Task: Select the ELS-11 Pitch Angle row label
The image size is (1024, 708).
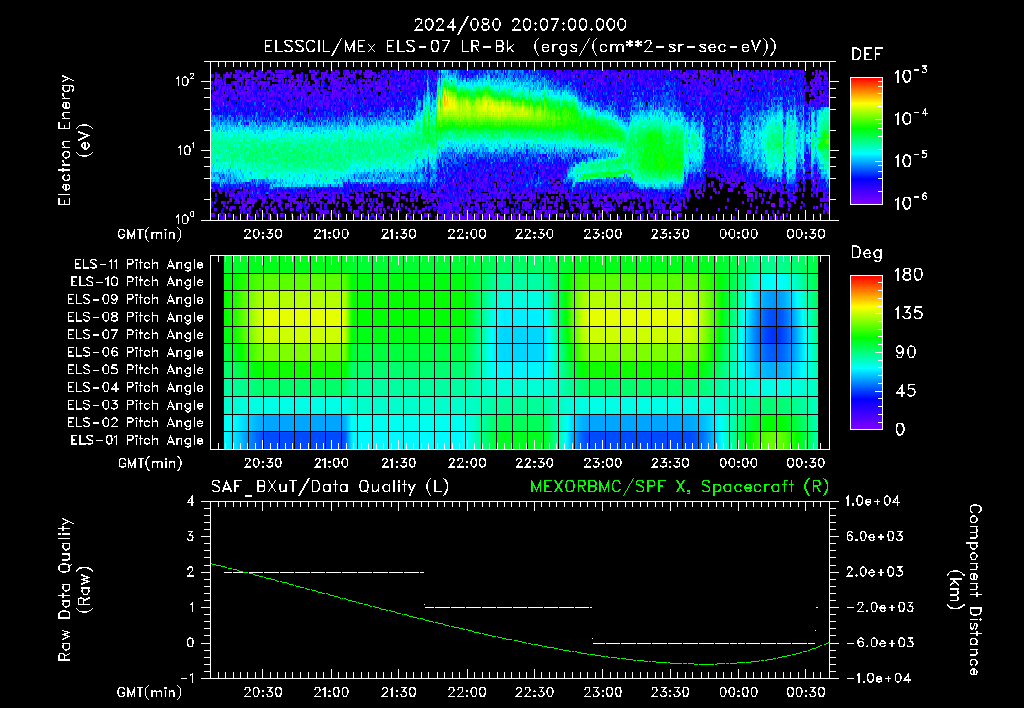Action: (138, 265)
